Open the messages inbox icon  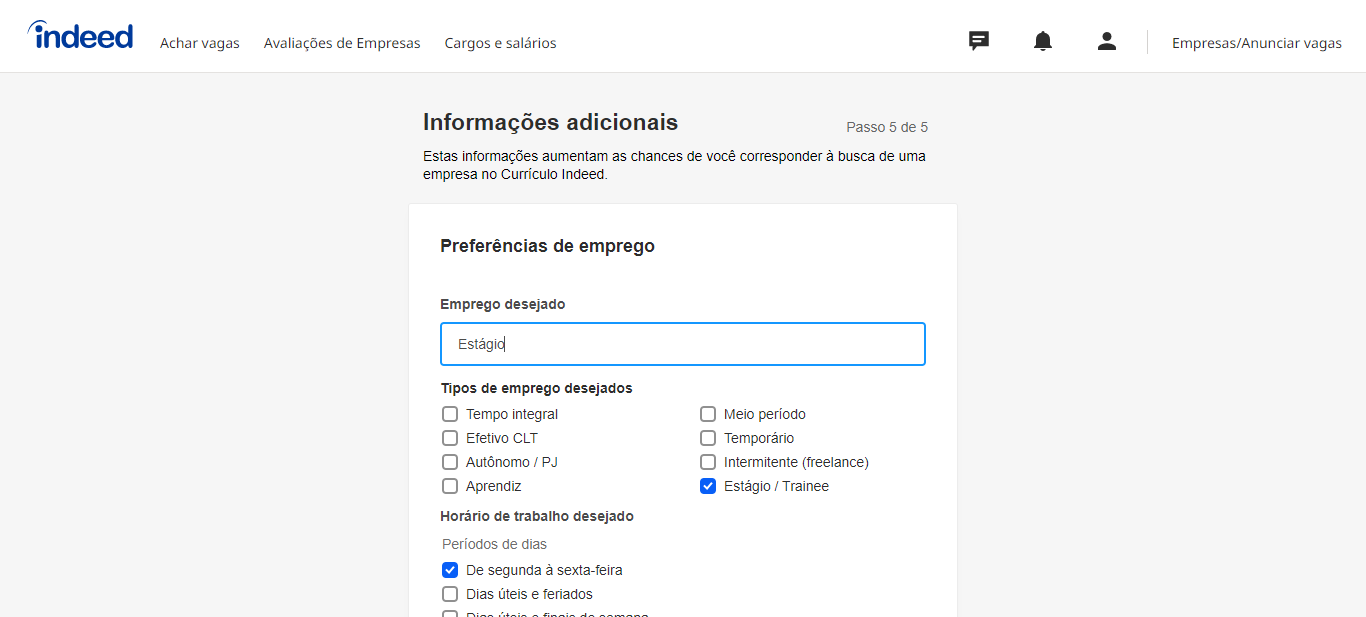pos(978,40)
